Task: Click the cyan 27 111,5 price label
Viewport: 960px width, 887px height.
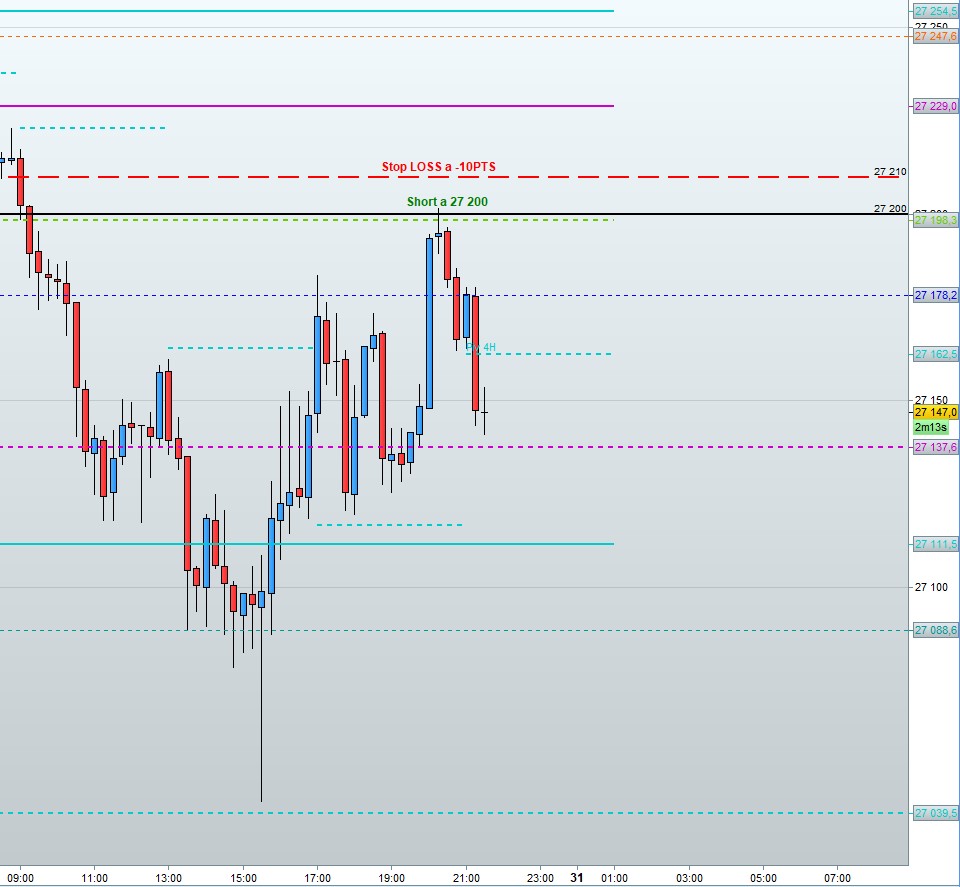Action: pos(936,544)
